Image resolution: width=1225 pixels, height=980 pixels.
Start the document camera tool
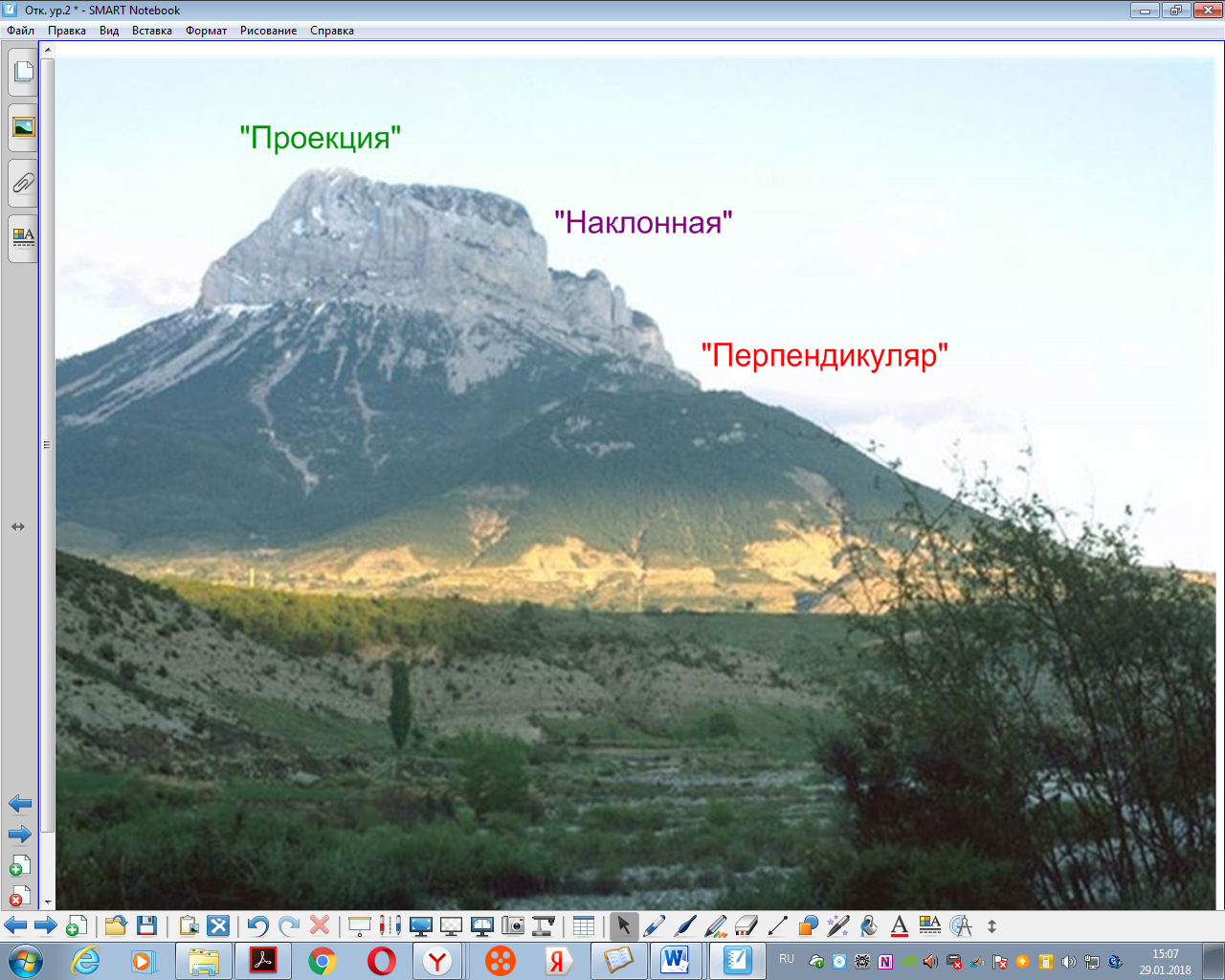click(x=544, y=925)
